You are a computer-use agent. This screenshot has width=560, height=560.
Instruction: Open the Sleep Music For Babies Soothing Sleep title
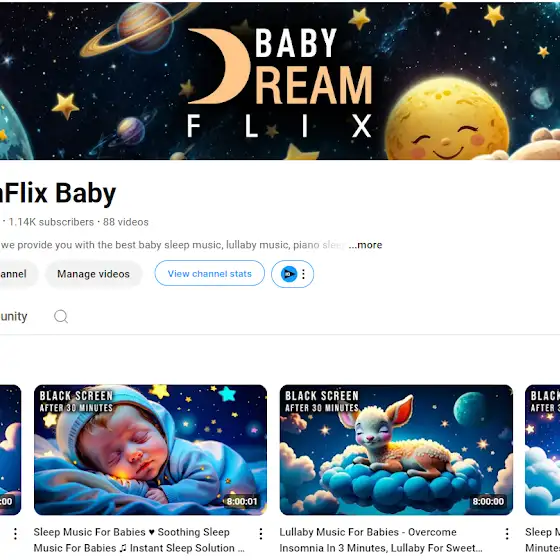(139, 540)
